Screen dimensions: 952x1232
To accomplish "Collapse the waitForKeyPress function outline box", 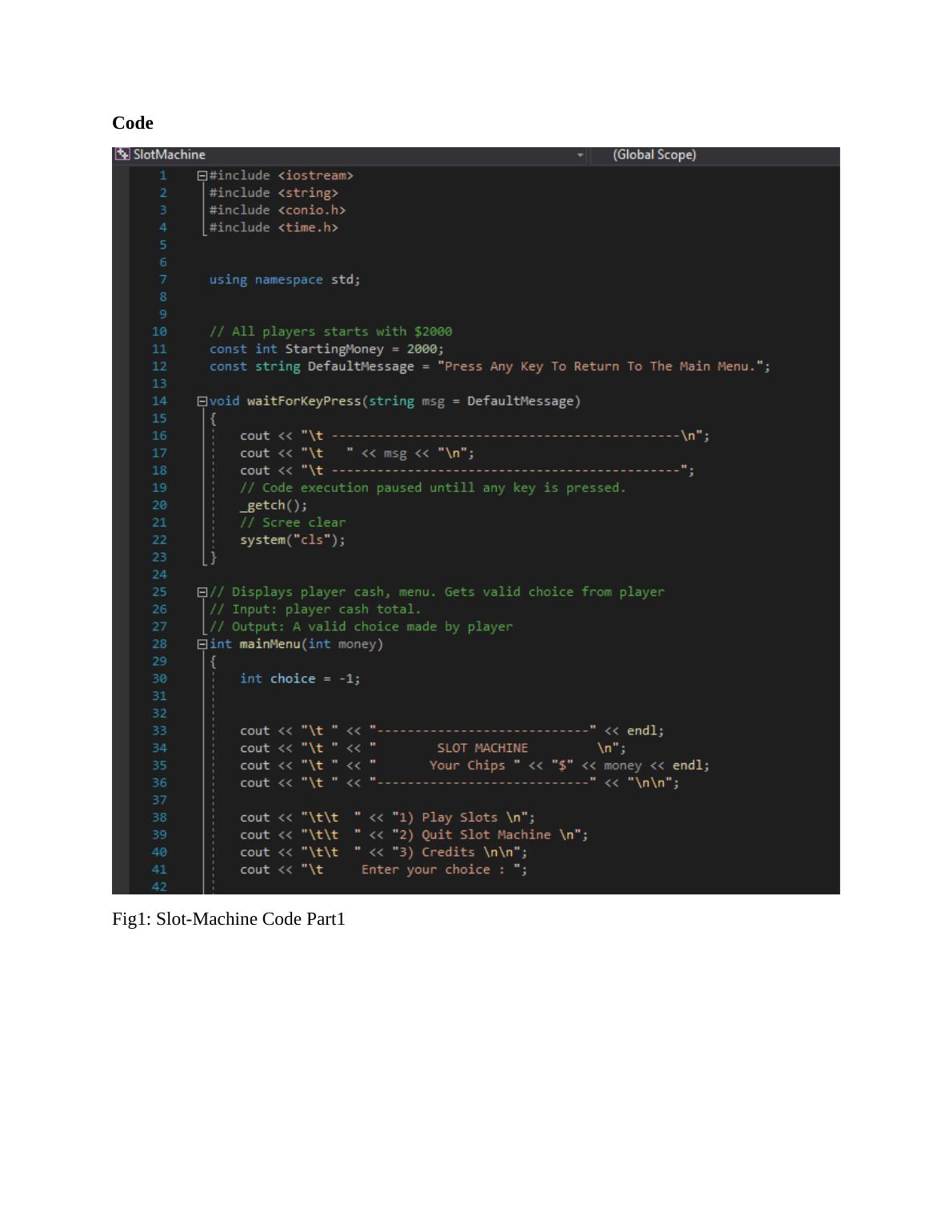I will pyautogui.click(x=202, y=402).
